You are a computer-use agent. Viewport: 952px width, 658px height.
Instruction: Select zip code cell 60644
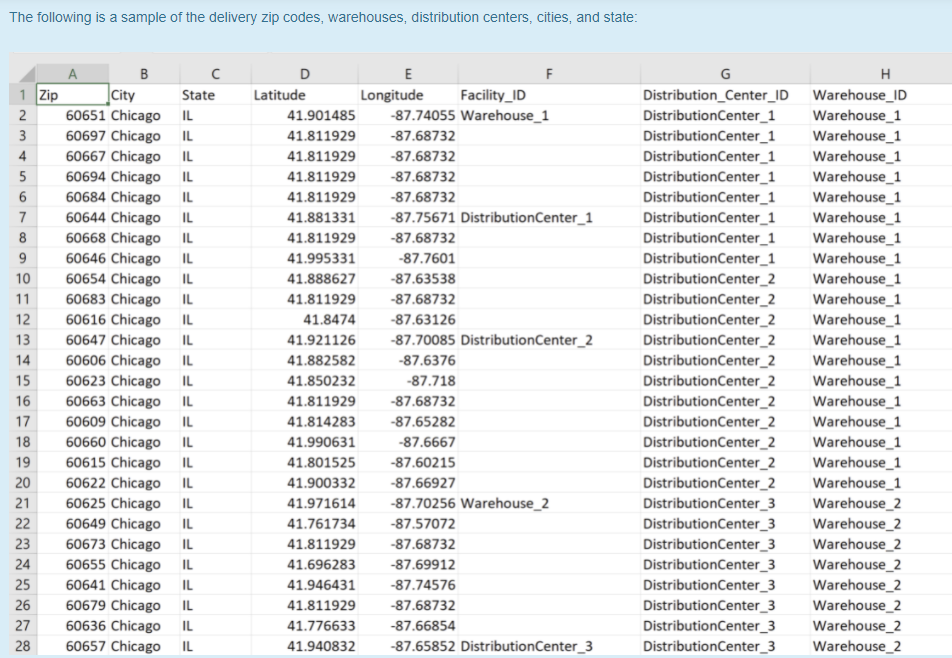pos(72,217)
